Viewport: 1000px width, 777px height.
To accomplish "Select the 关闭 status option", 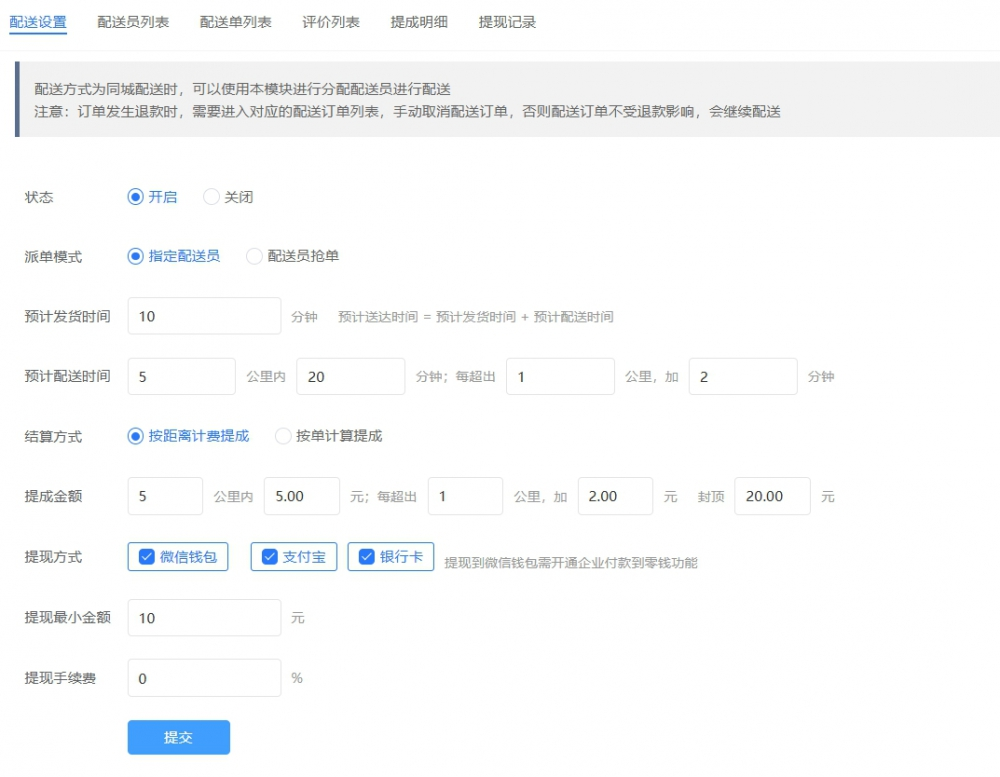I will pos(210,197).
